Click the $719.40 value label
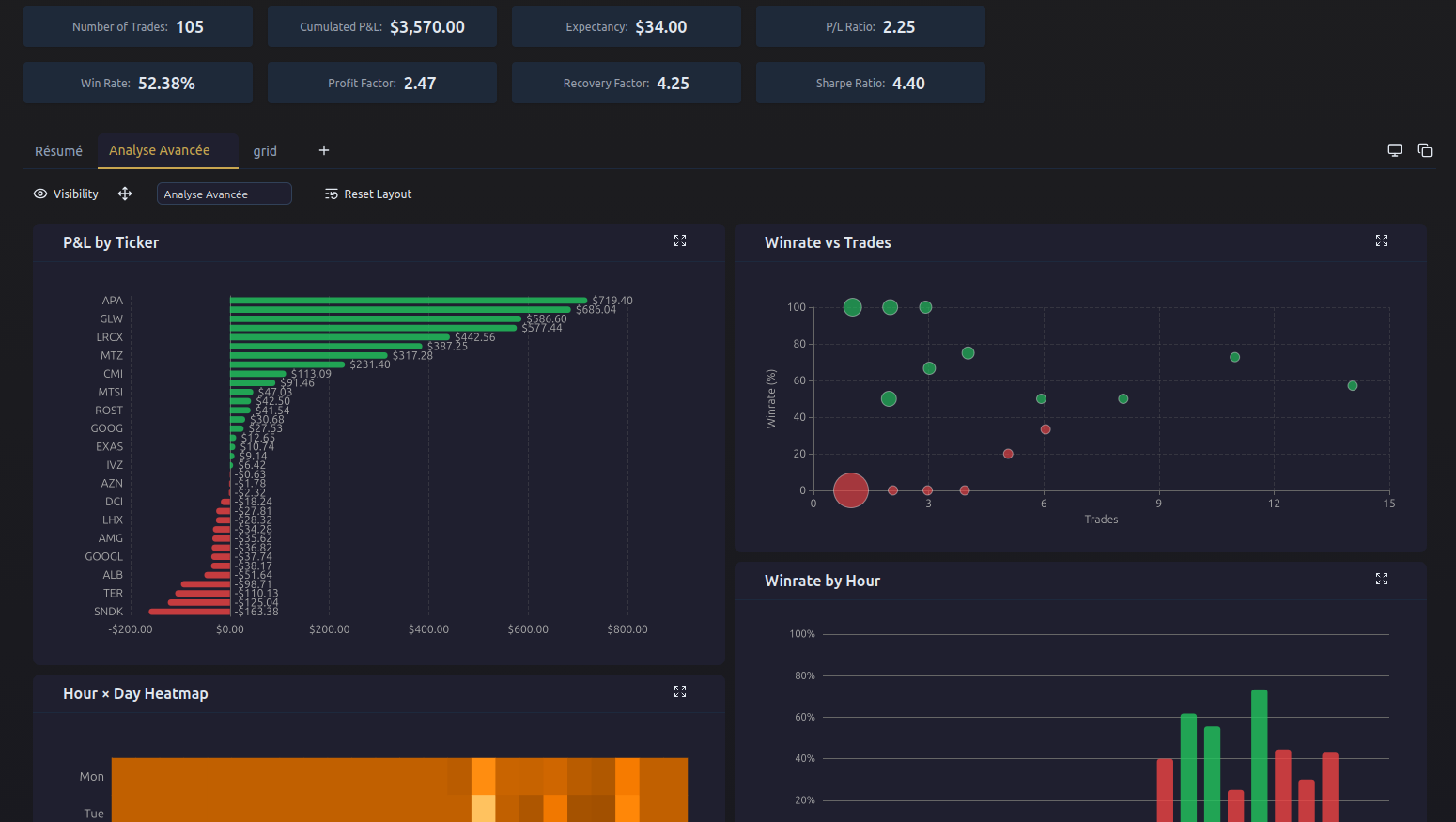The width and height of the screenshot is (1456, 822). [x=612, y=301]
